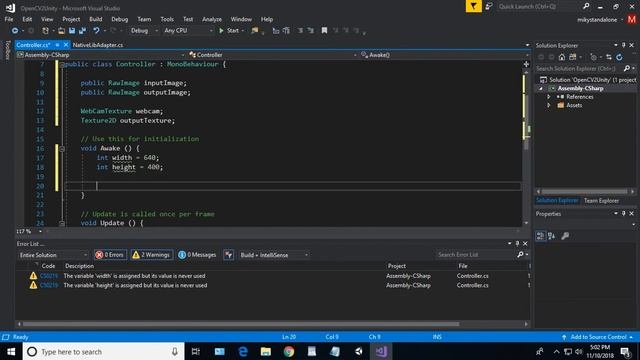Open the Awake() member navigation dropdown
The image size is (640, 360).
tap(444, 55)
